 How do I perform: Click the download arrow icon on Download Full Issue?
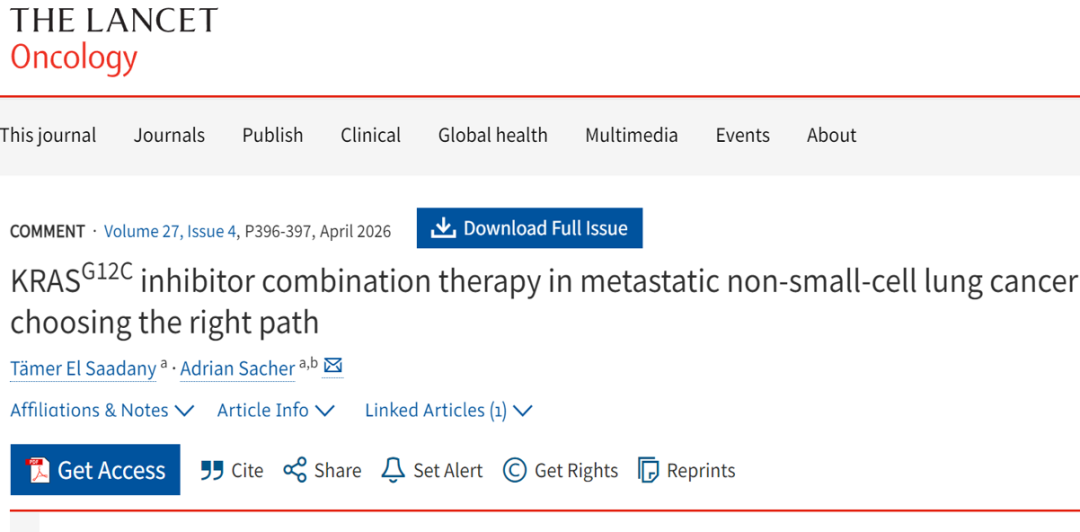[x=442, y=229]
